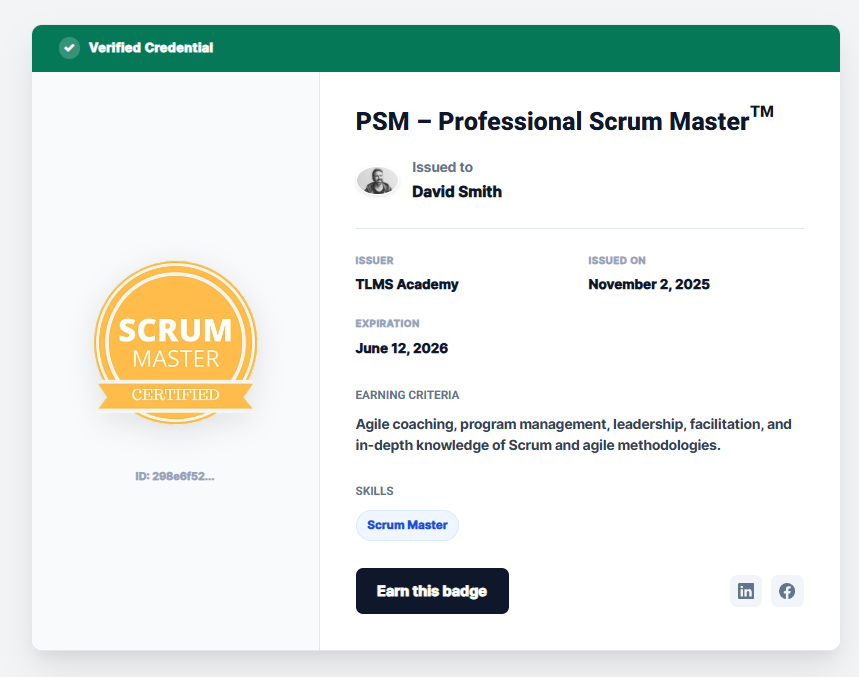859x677 pixels.
Task: Click the EARNING CRITERIA heading
Action: pos(407,395)
